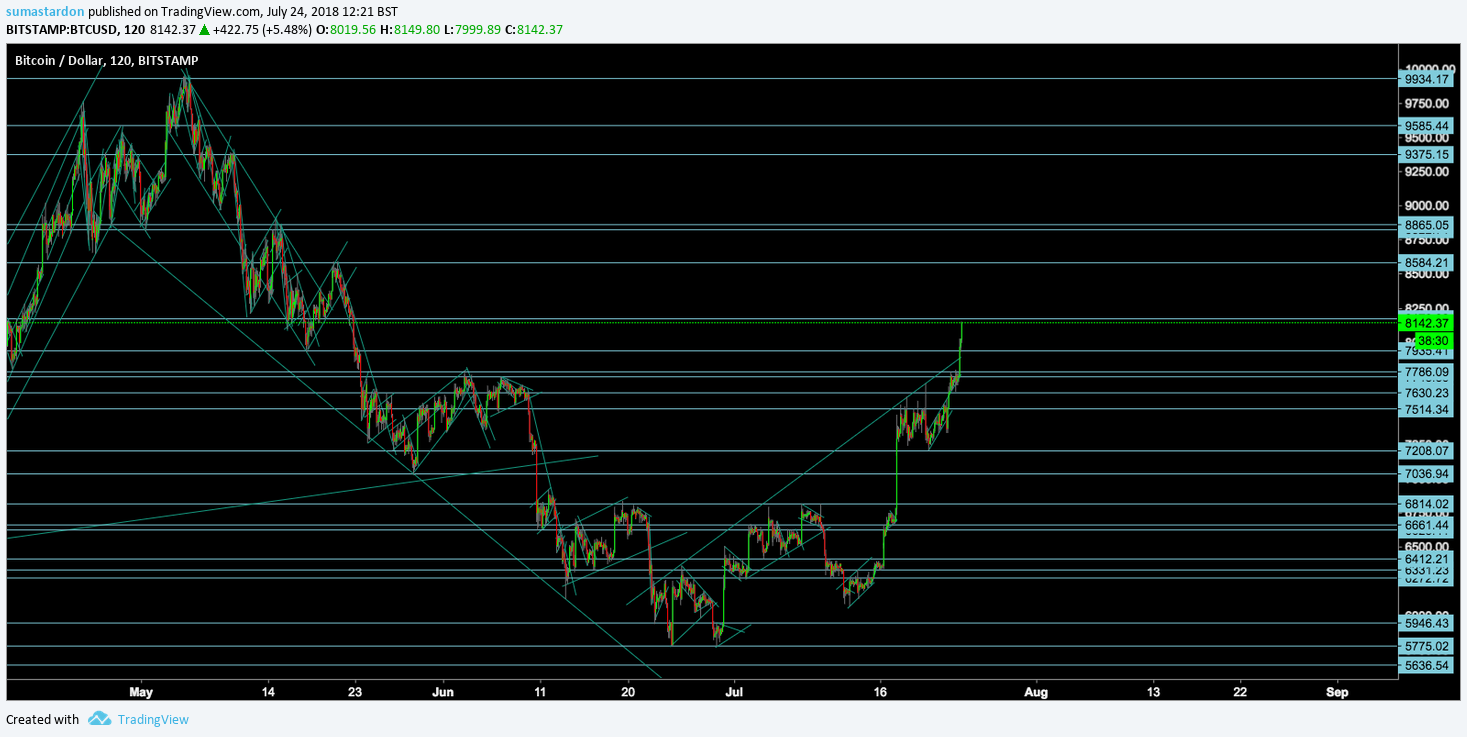
Task: Click the green current price label 8142.37
Action: pos(1427,323)
